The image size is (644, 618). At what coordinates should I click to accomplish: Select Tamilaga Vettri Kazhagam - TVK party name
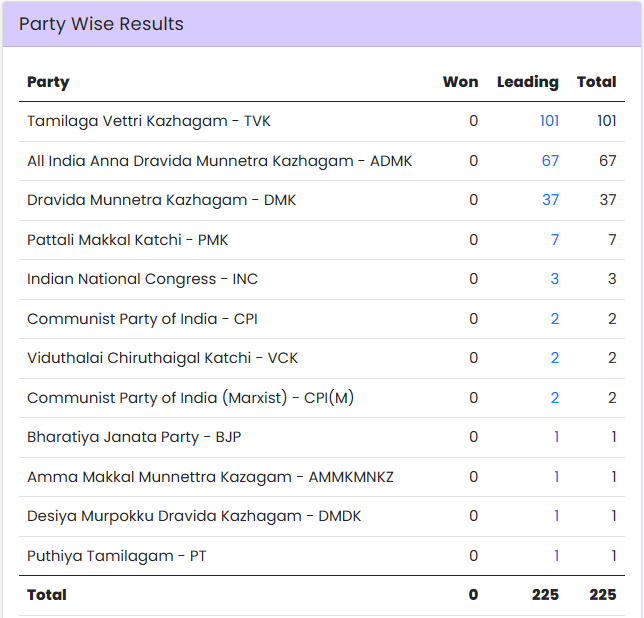pos(149,121)
